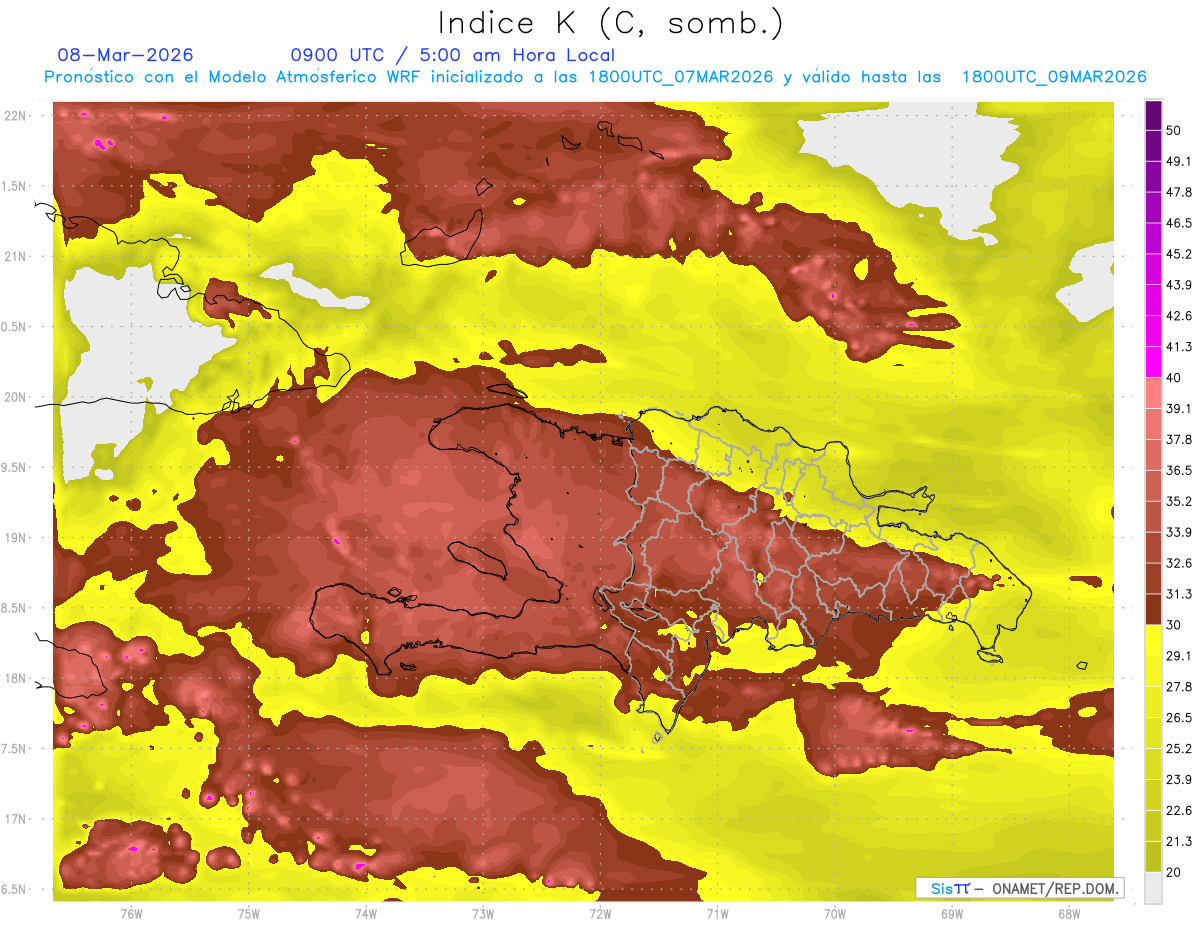This screenshot has width=1200, height=927.
Task: Select the initialization time '1800UTC_07MAR2026'
Action: coord(681,77)
